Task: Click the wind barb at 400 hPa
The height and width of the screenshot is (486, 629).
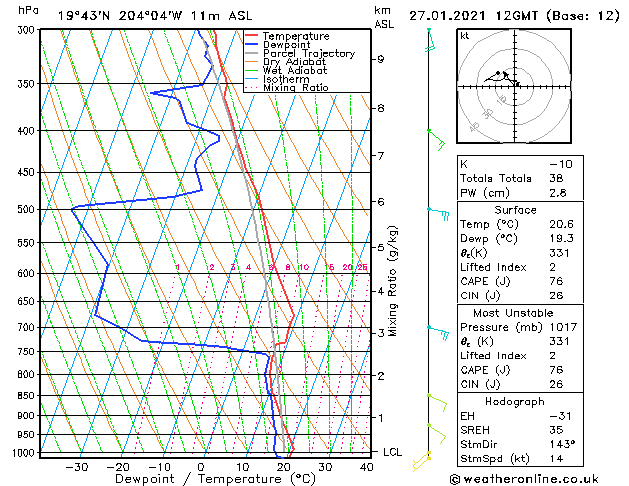Action: pos(436,140)
